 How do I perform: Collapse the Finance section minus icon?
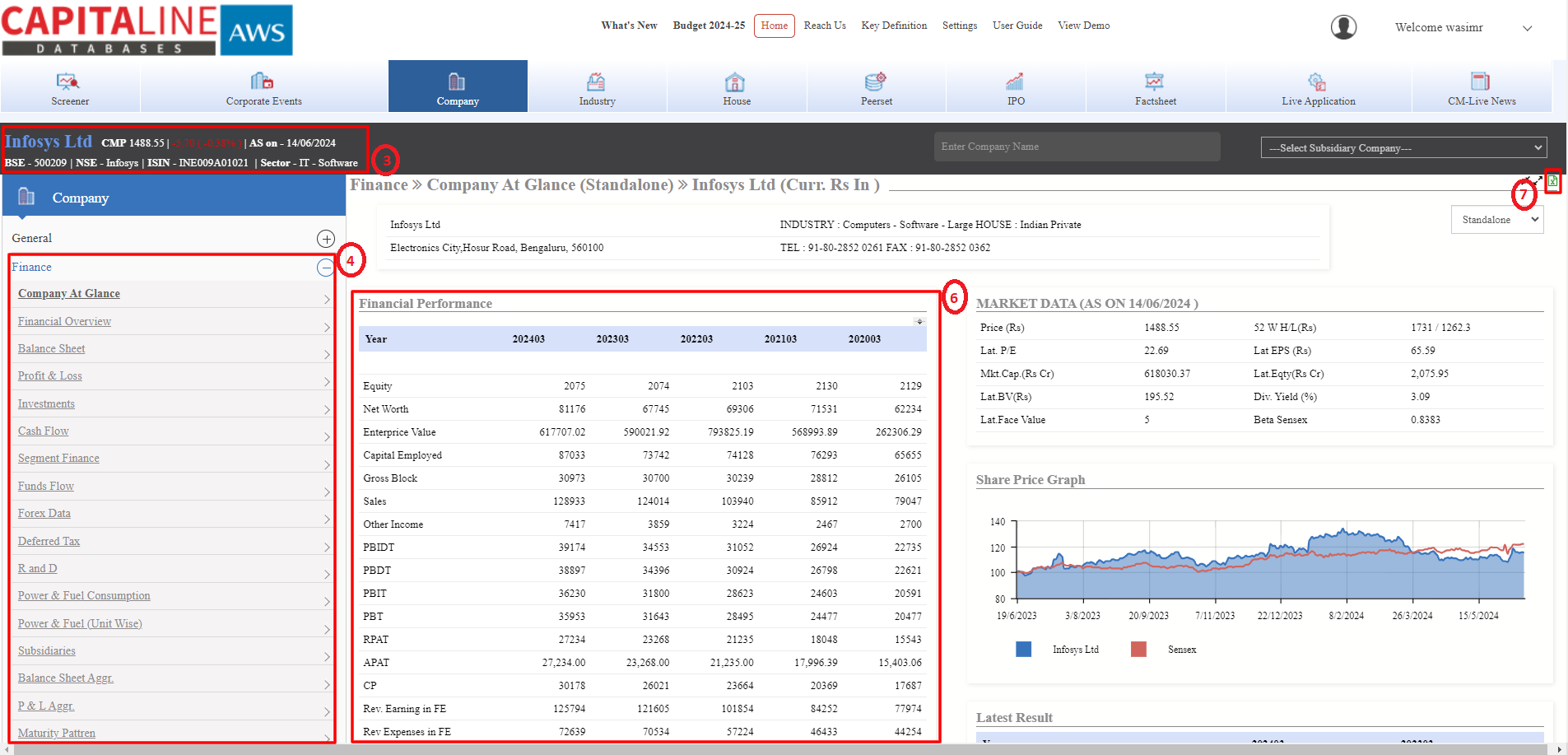click(326, 268)
